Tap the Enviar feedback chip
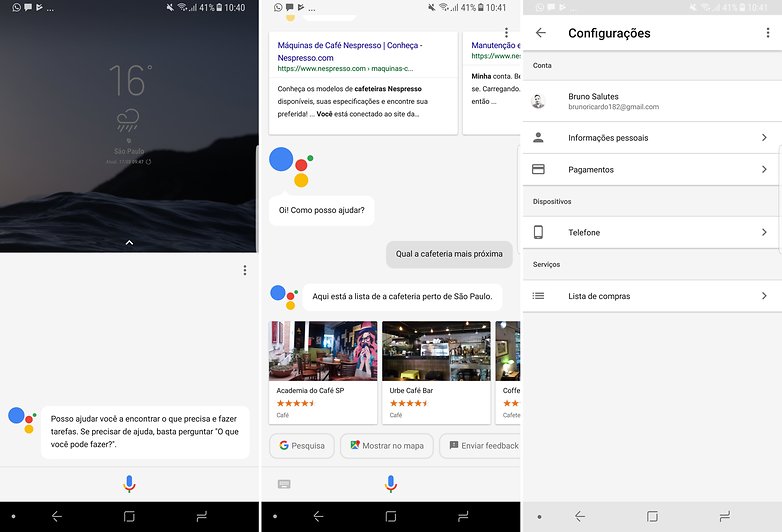The height and width of the screenshot is (532, 782). coord(480,446)
